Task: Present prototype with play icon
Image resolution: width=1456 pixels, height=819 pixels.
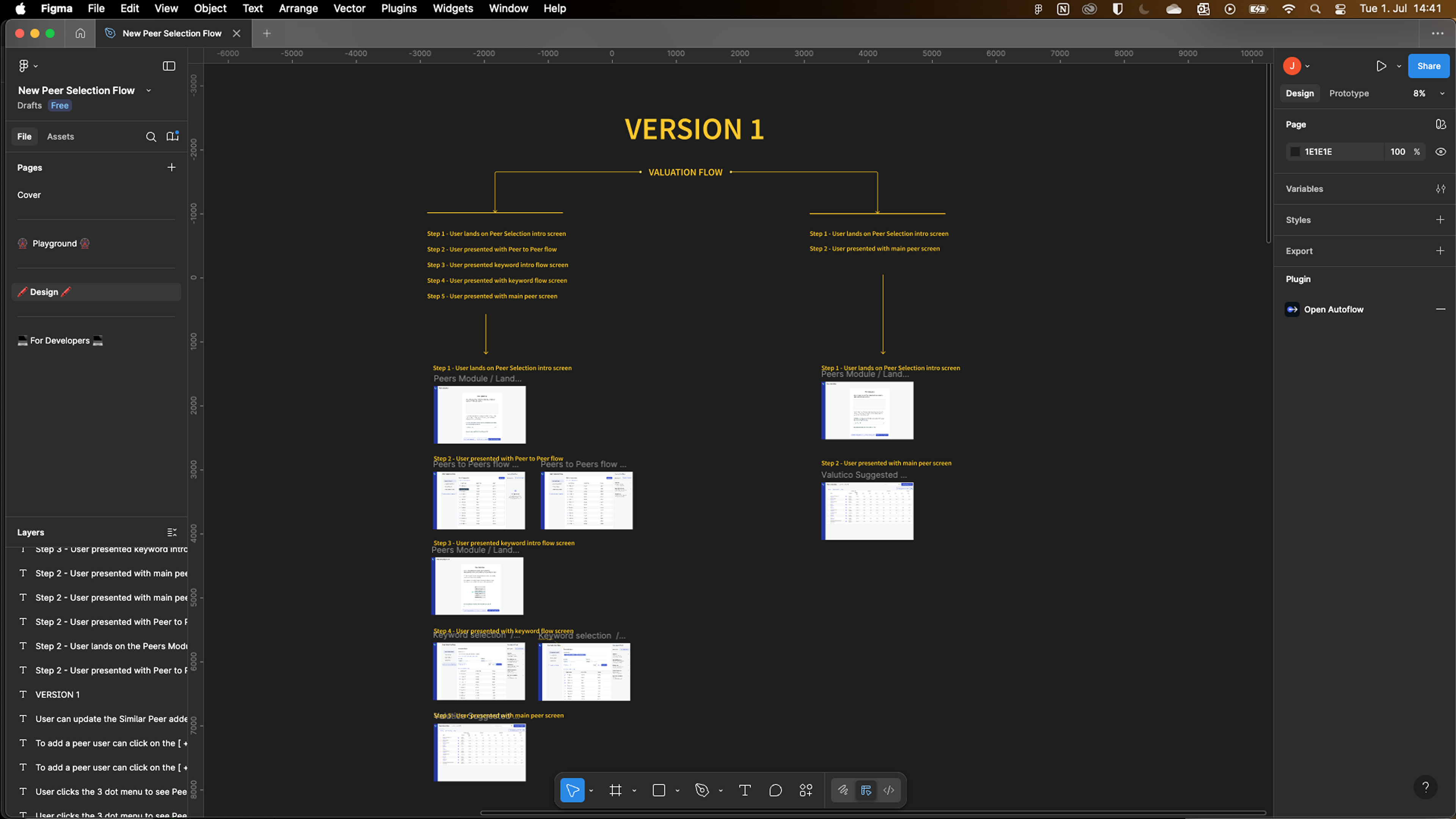Action: pyautogui.click(x=1381, y=66)
